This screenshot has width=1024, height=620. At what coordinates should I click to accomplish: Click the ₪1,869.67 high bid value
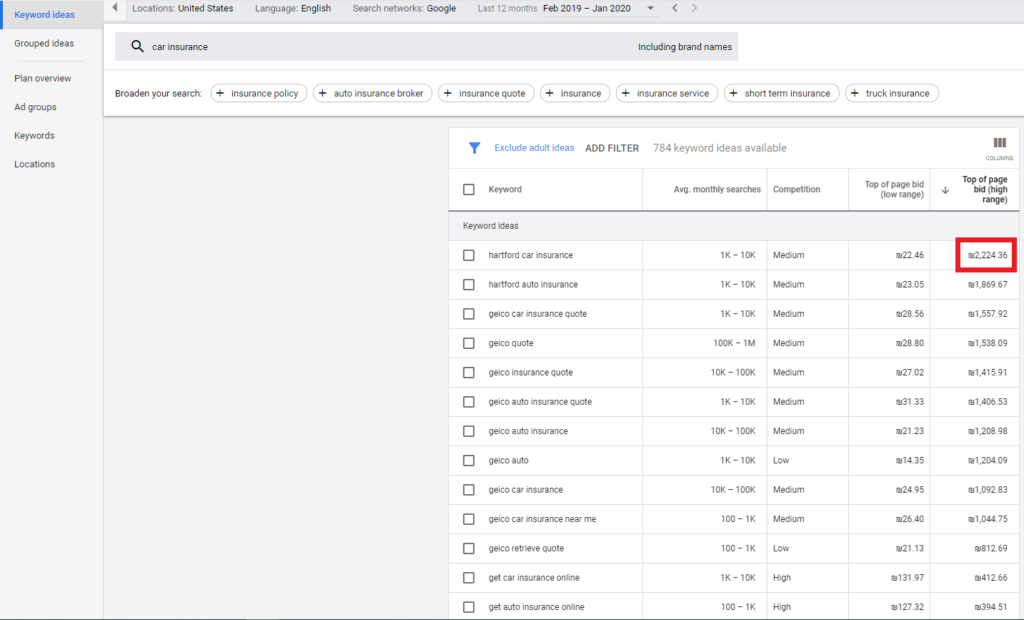(x=988, y=285)
